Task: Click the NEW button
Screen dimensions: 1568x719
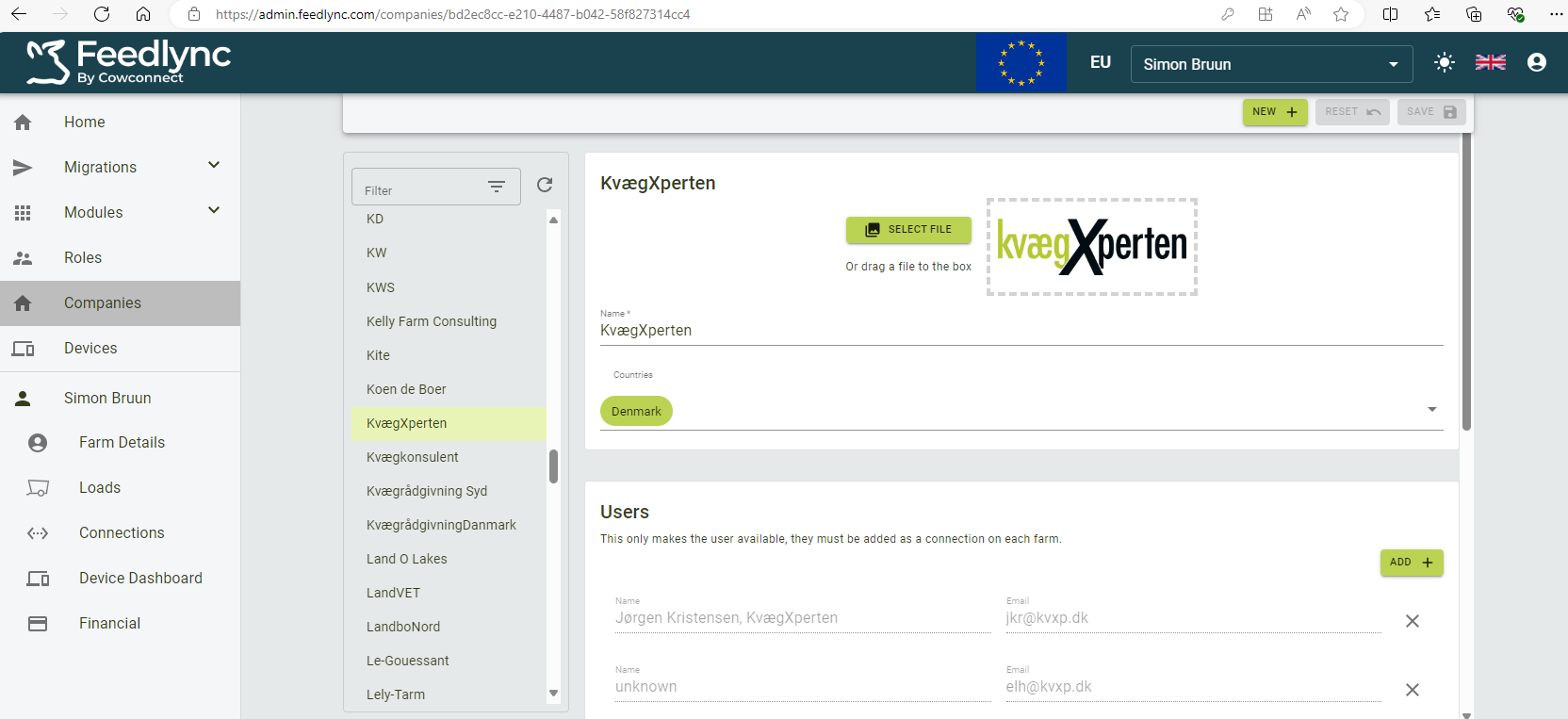Action: tap(1275, 112)
